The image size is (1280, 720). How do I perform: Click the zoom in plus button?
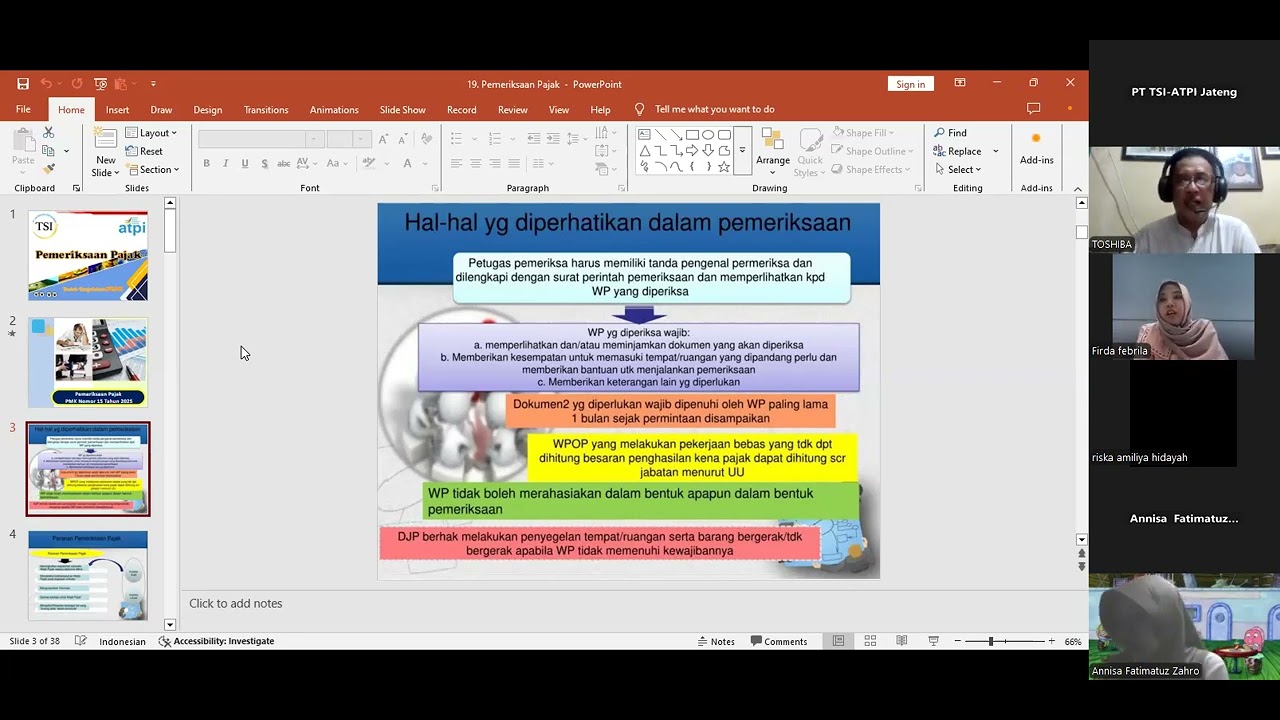coord(1051,641)
